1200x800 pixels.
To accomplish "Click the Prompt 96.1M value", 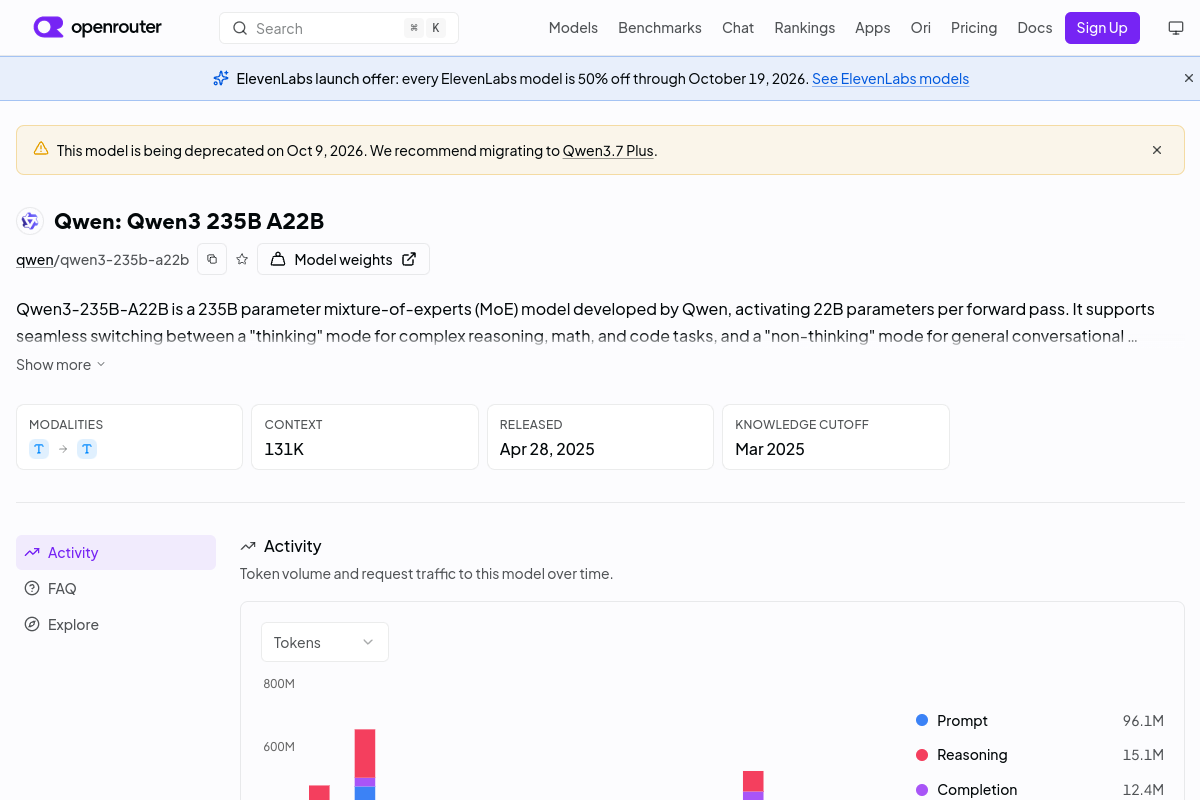I will (1143, 720).
